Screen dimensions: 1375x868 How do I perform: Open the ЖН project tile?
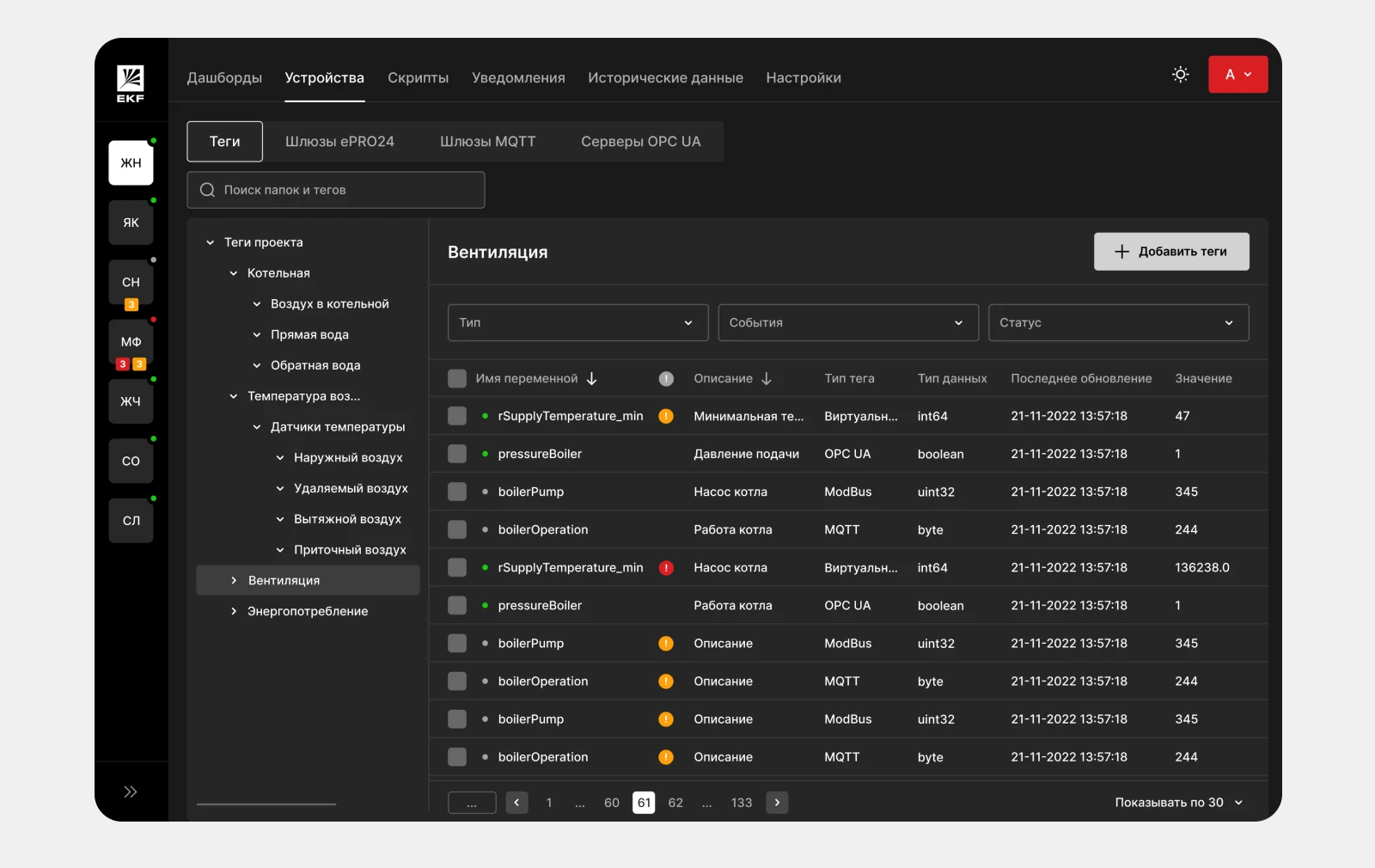pyautogui.click(x=131, y=163)
